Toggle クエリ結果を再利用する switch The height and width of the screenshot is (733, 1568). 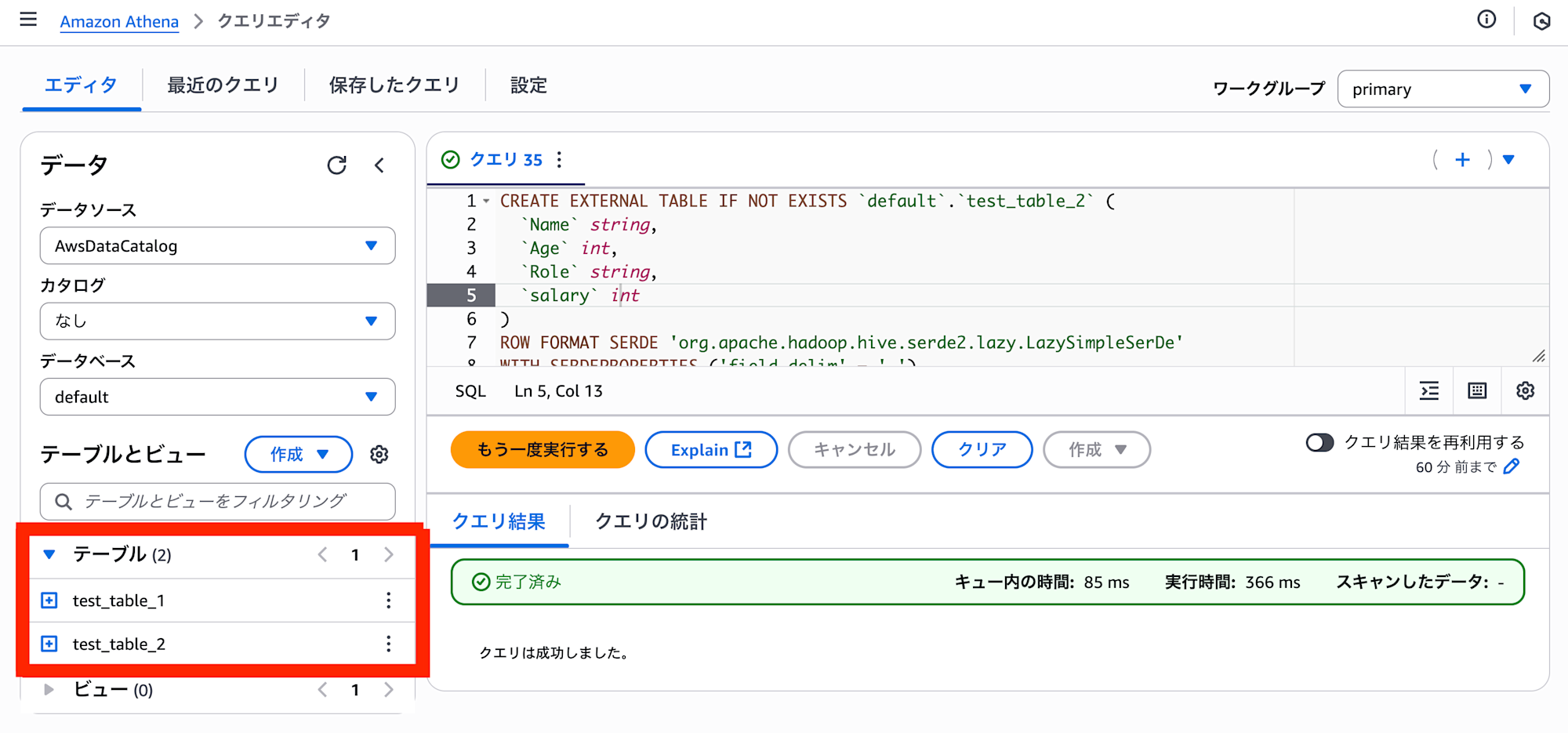tap(1319, 443)
